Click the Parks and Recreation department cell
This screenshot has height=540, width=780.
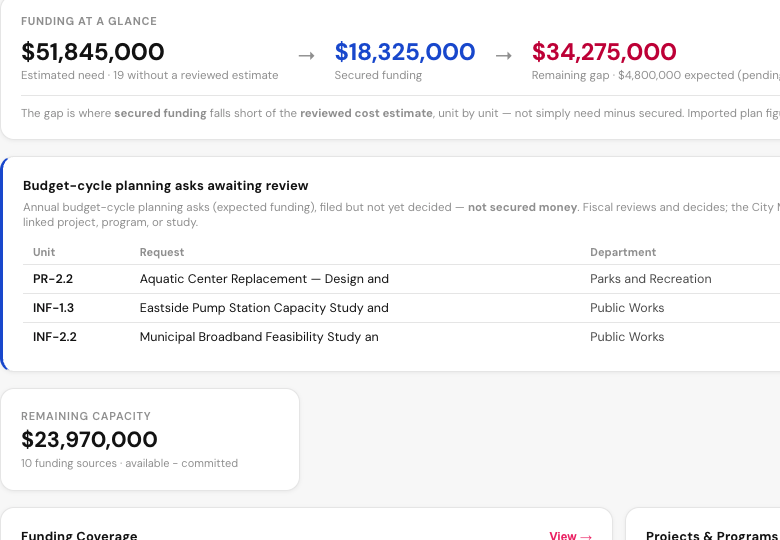point(651,279)
